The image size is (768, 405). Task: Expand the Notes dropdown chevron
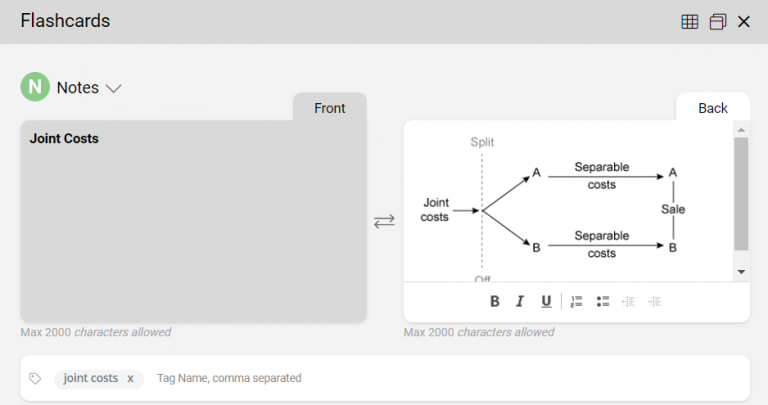point(113,88)
